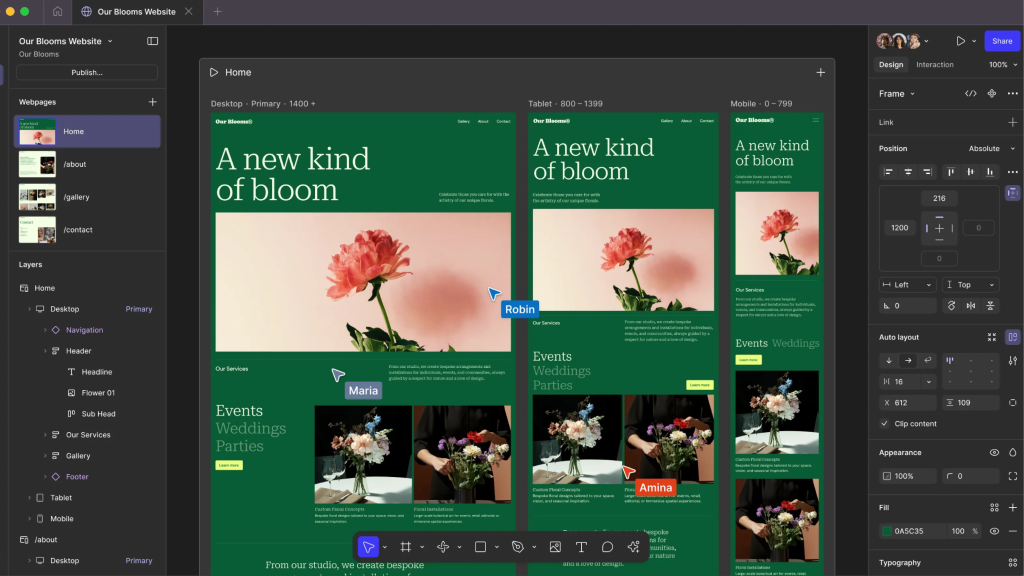Hide the Fill color using its eye toggle
The width and height of the screenshot is (1024, 576).
pyautogui.click(x=993, y=531)
